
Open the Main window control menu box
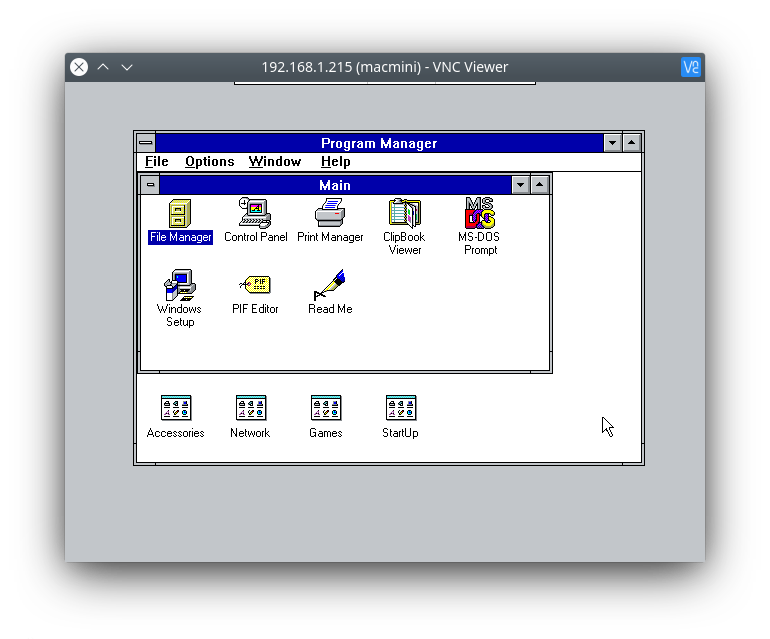pyautogui.click(x=150, y=185)
